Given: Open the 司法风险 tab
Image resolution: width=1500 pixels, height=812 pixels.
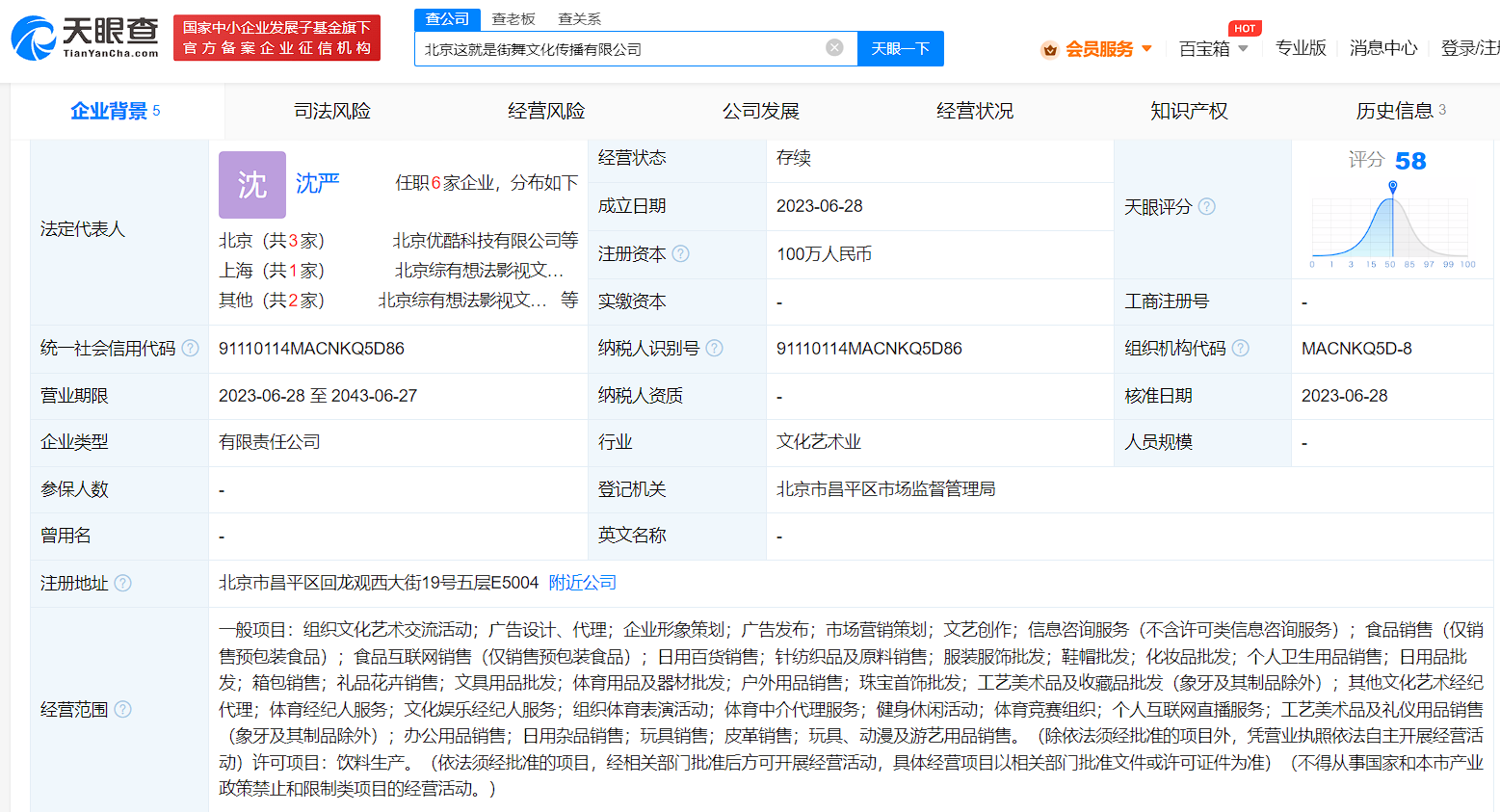Looking at the screenshot, I should tap(332, 111).
